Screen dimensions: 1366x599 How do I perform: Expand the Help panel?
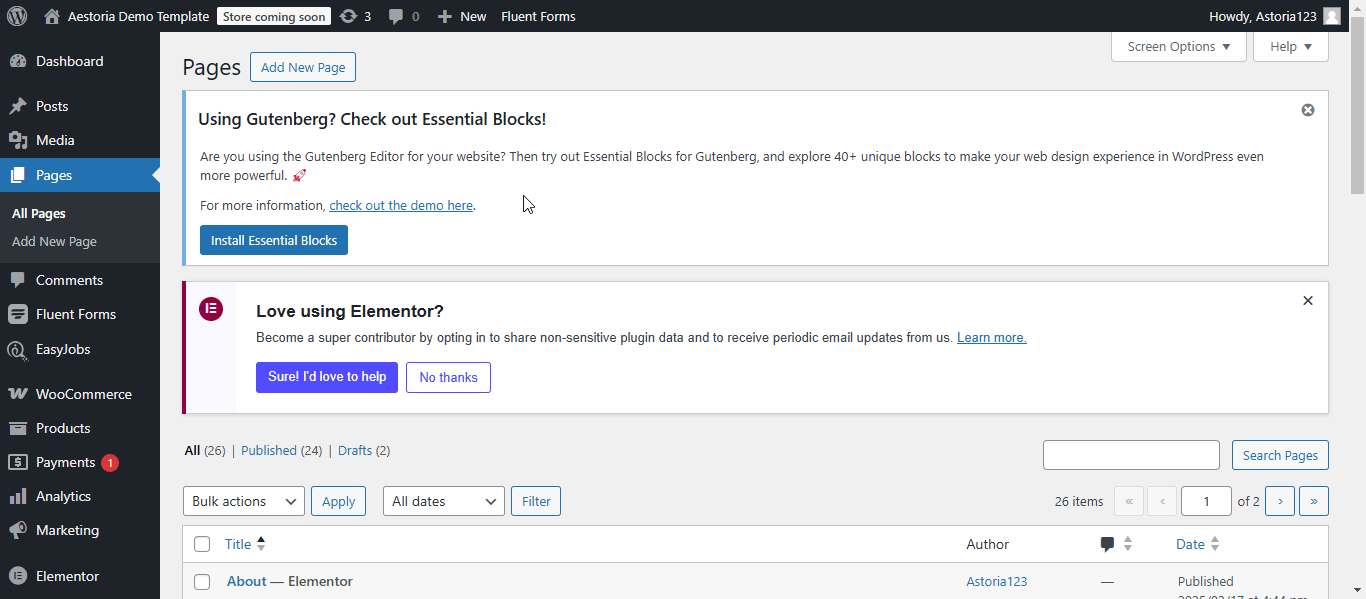(1291, 47)
